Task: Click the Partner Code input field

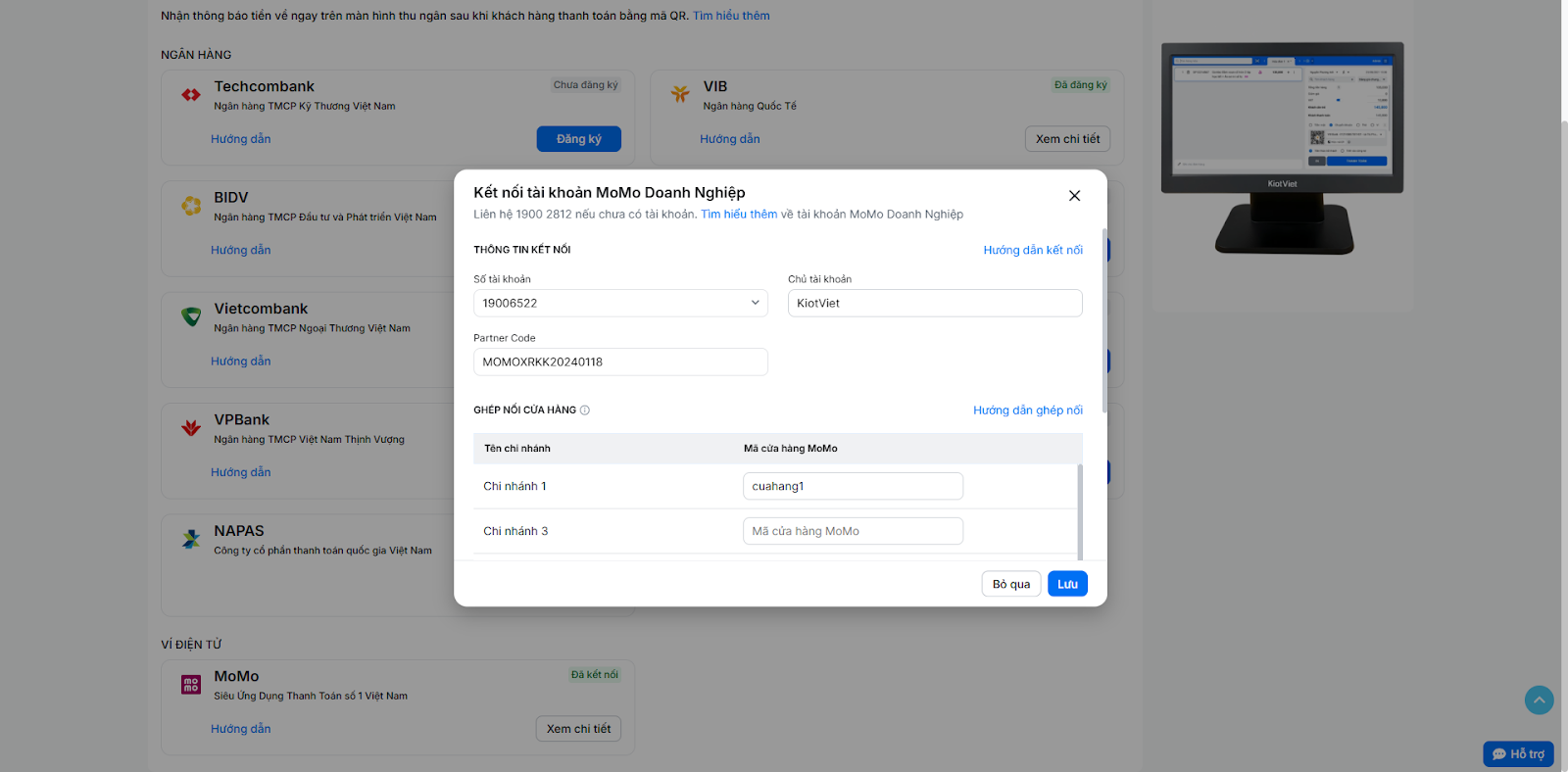Action: click(x=620, y=362)
